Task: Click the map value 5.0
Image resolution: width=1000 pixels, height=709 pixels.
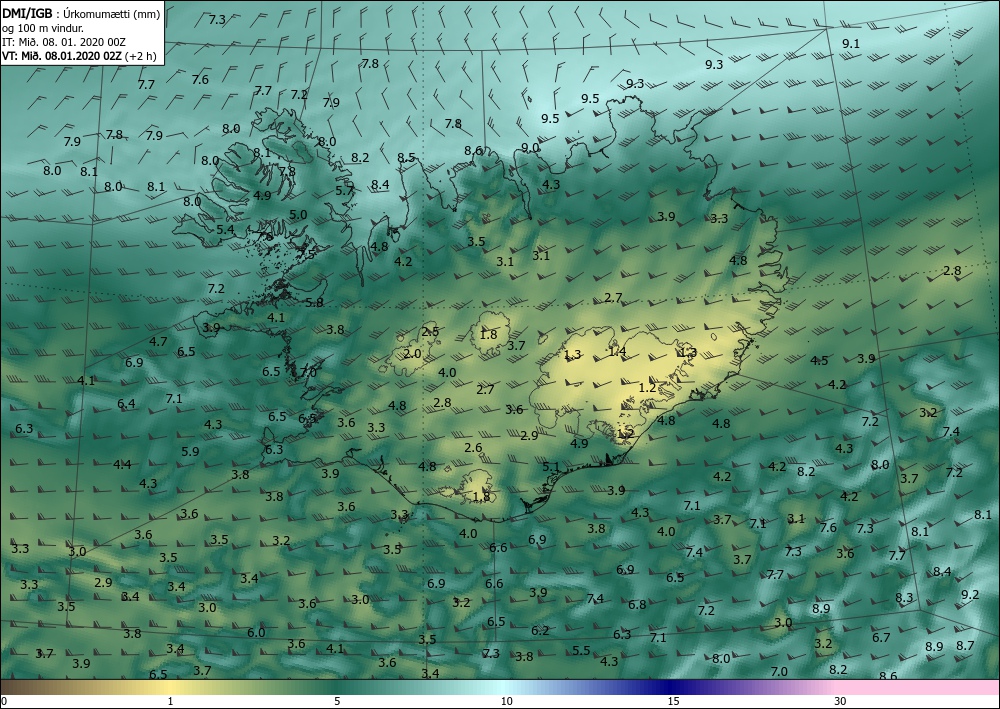Action: click(298, 215)
